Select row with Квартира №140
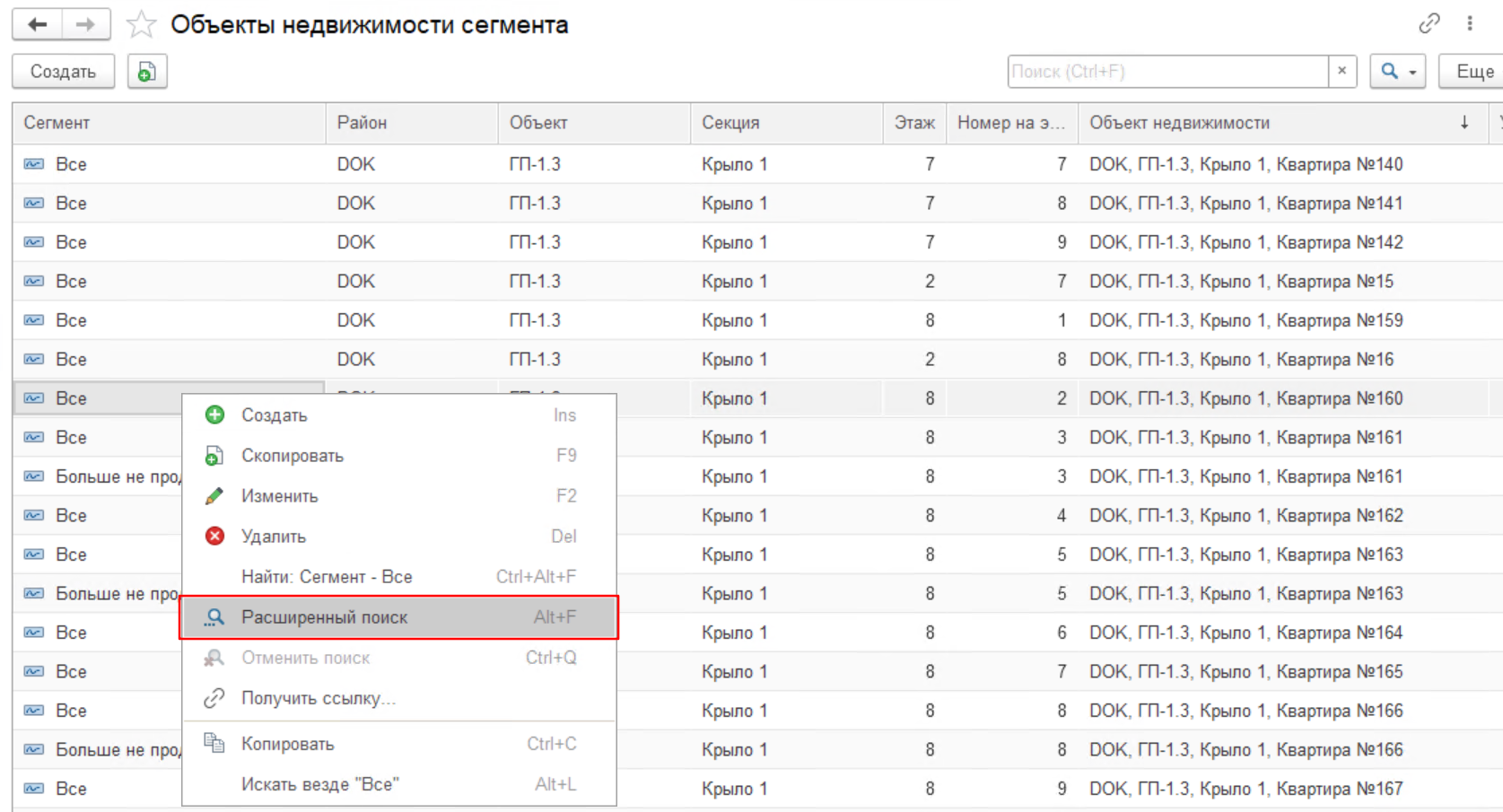Viewport: 1503px width, 812px height. (1245, 164)
